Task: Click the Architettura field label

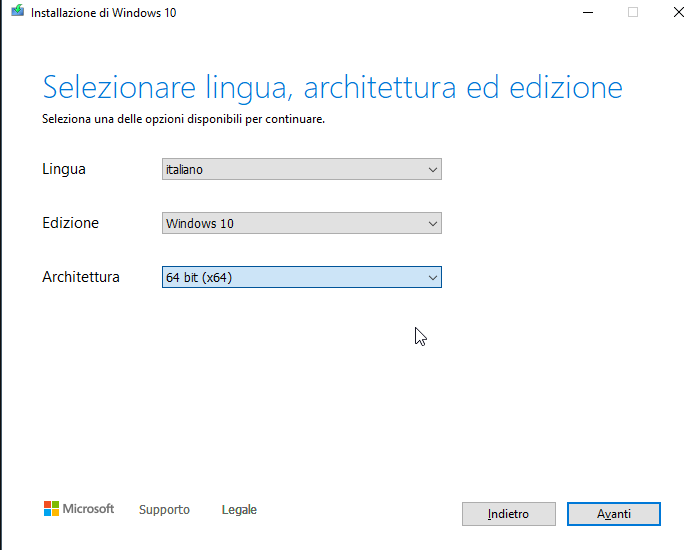Action: pos(80,277)
